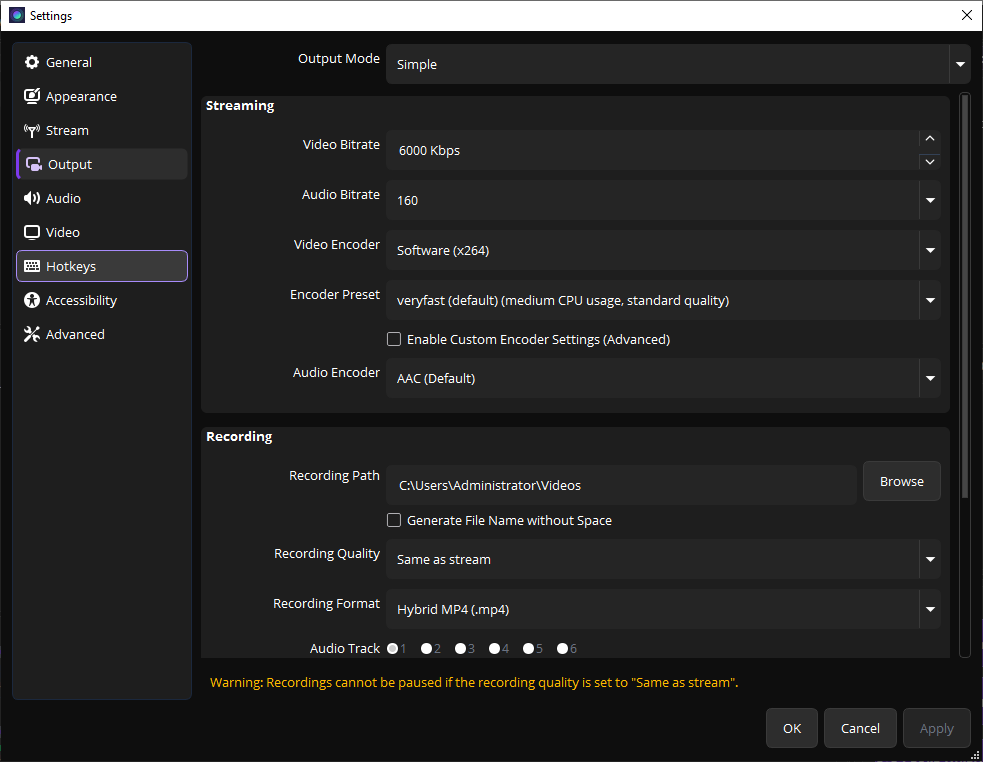
Task: Open the General settings tab
Action: point(102,62)
